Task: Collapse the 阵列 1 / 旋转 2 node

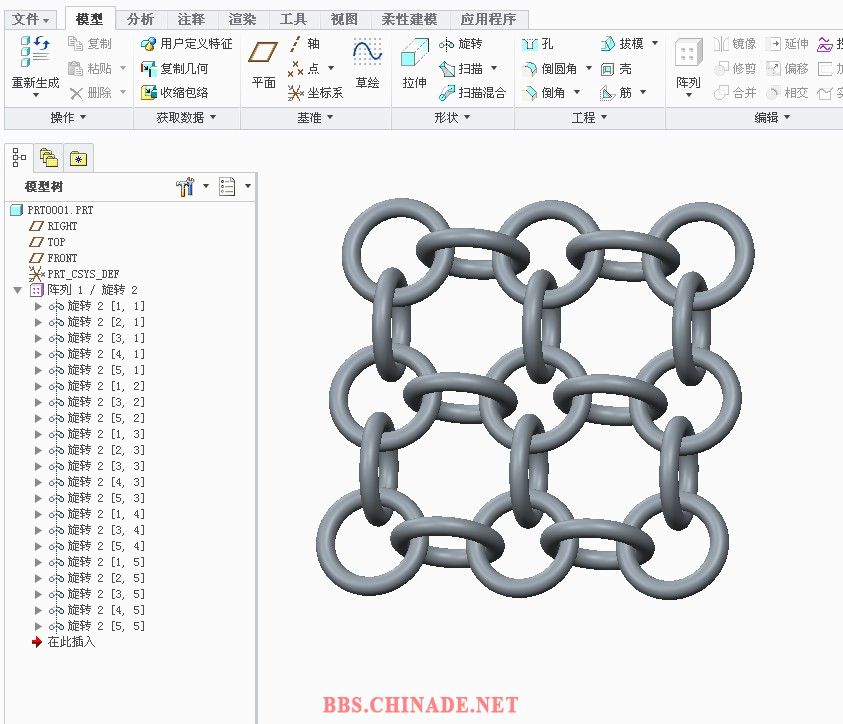Action: [x=17, y=290]
